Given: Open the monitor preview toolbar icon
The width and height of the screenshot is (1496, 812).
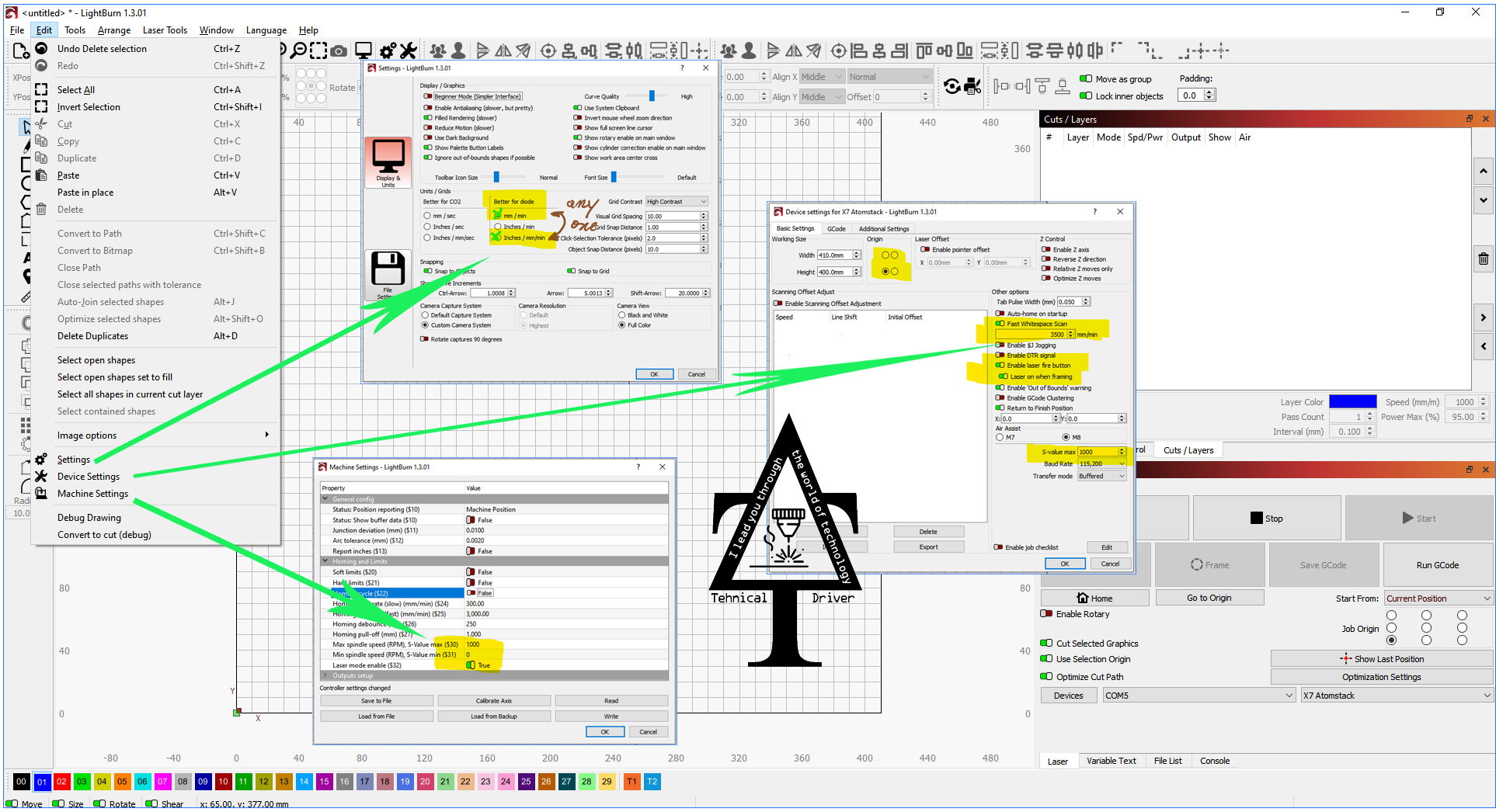Looking at the screenshot, I should pos(363,51).
